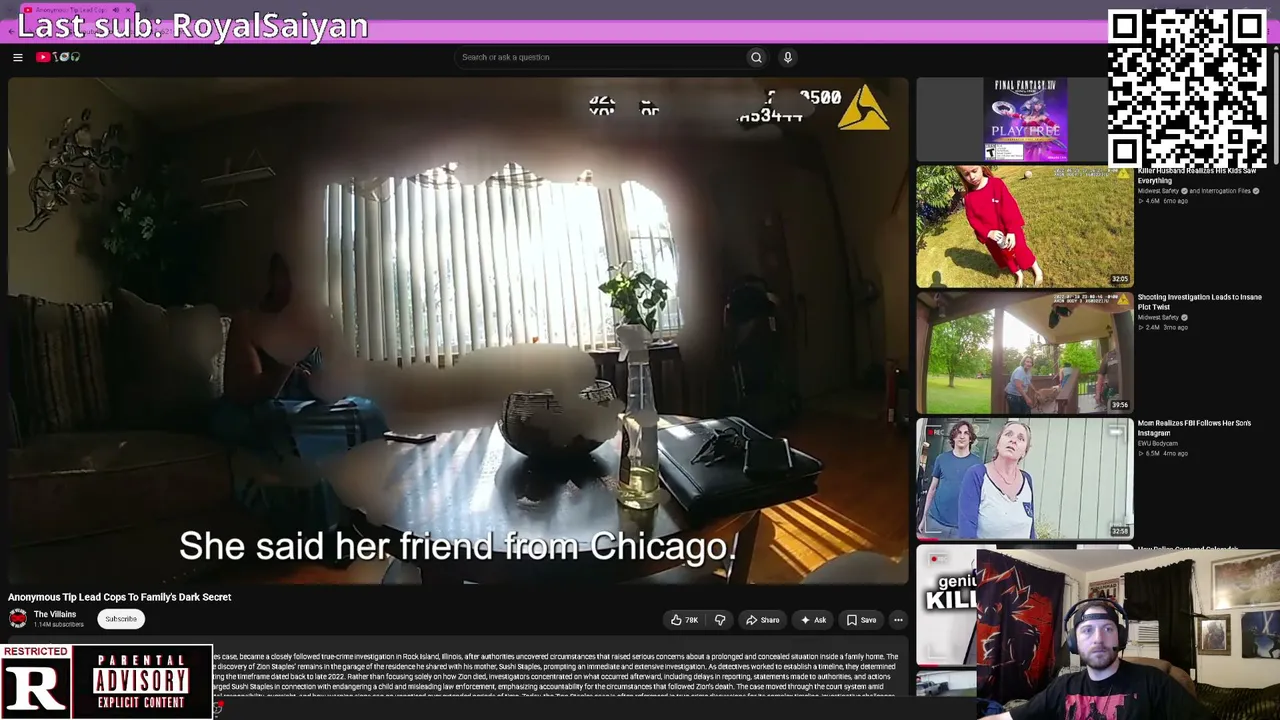
Task: Click the '1.14M subscribers' count
Action: click(59, 625)
